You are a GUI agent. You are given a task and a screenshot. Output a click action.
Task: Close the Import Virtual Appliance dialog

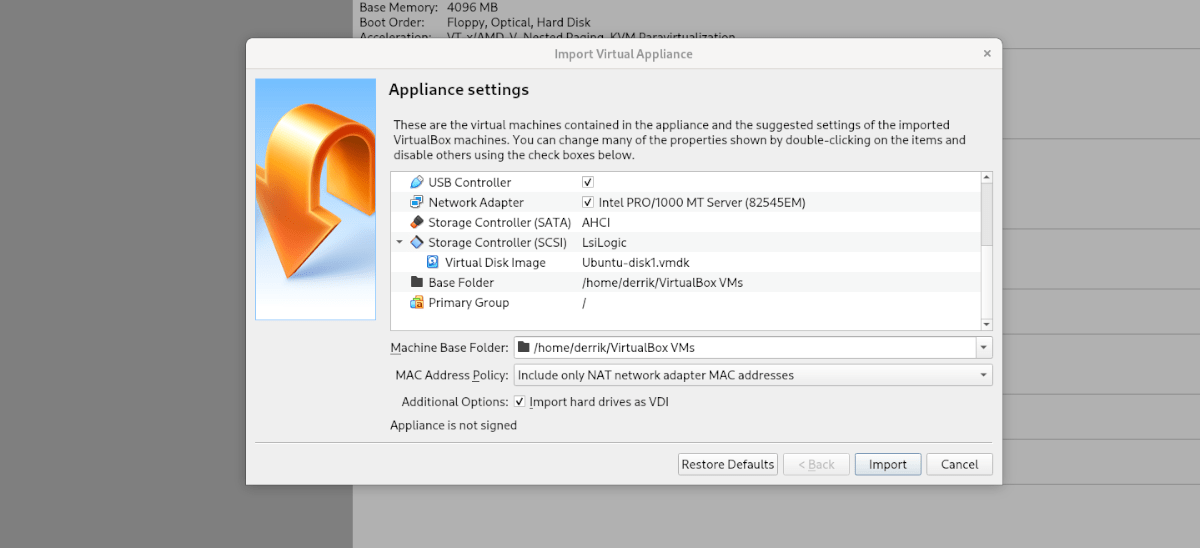point(987,54)
